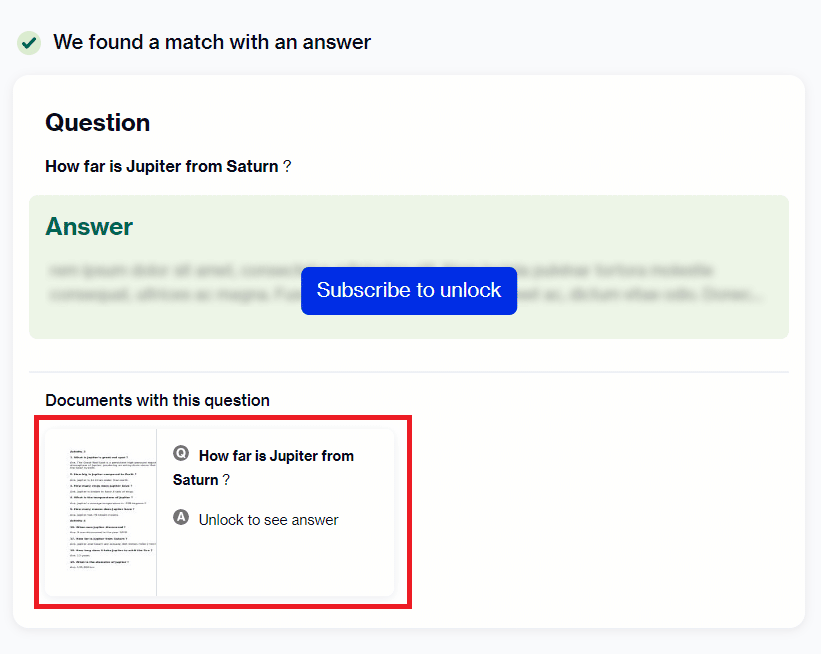Click the green Answer heading
Image resolution: width=821 pixels, height=654 pixels.
(89, 227)
